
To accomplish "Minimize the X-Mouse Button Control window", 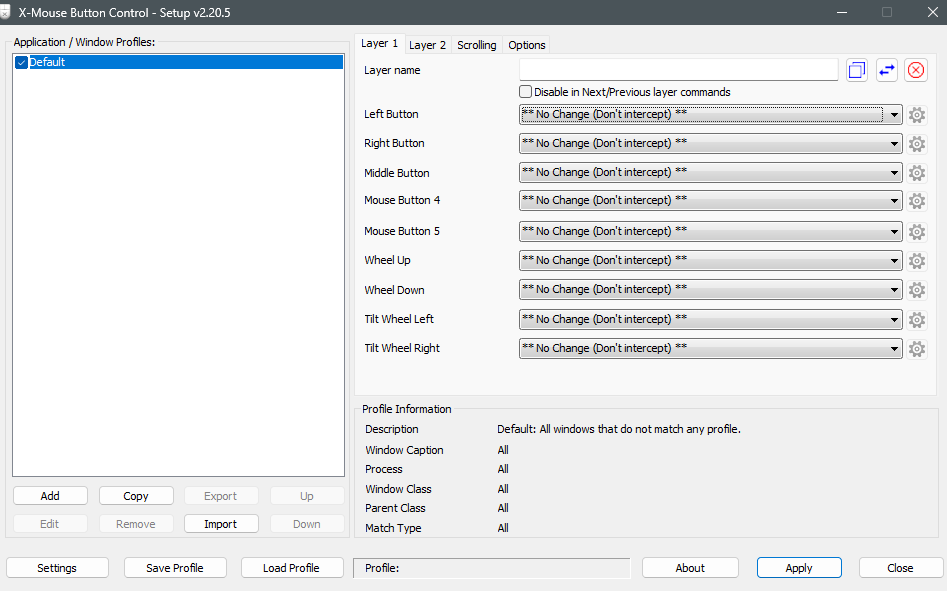I will coord(842,12).
